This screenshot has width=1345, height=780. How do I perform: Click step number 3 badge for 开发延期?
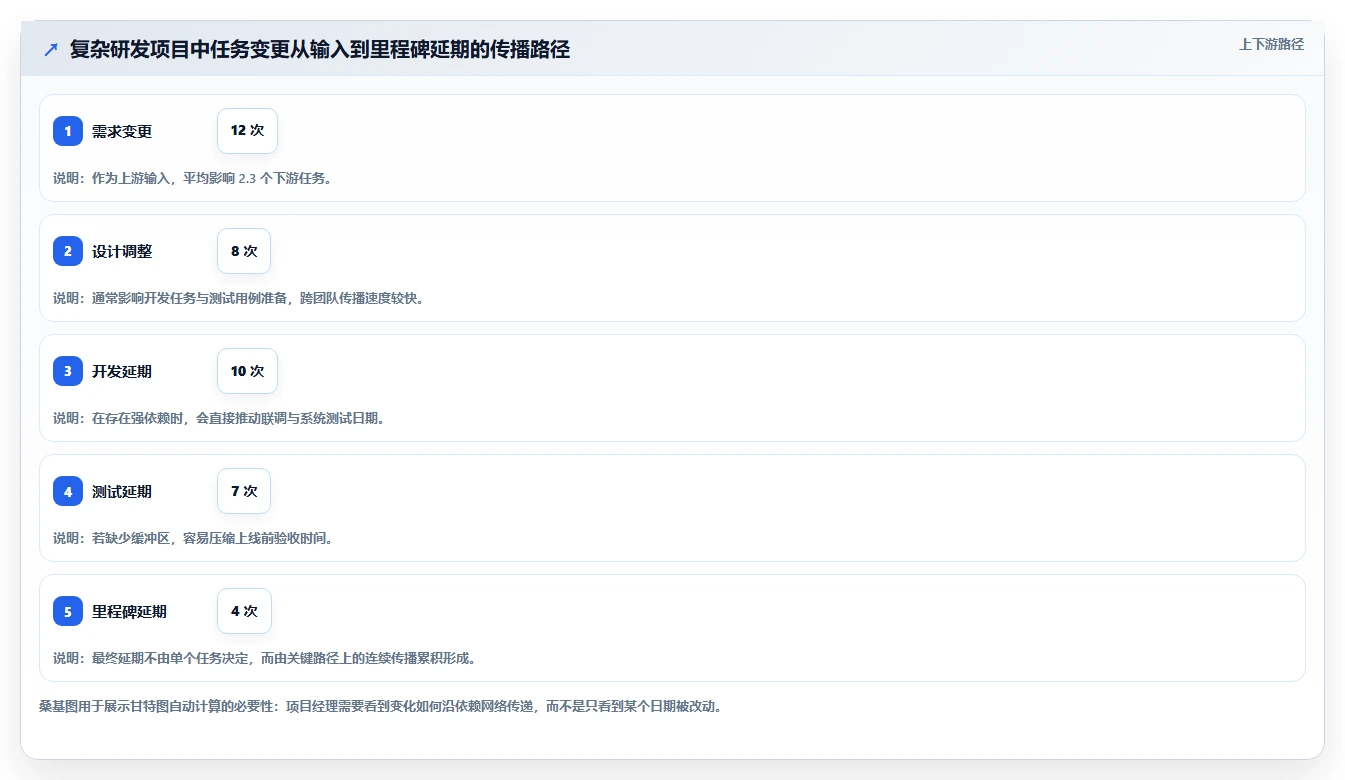point(68,371)
